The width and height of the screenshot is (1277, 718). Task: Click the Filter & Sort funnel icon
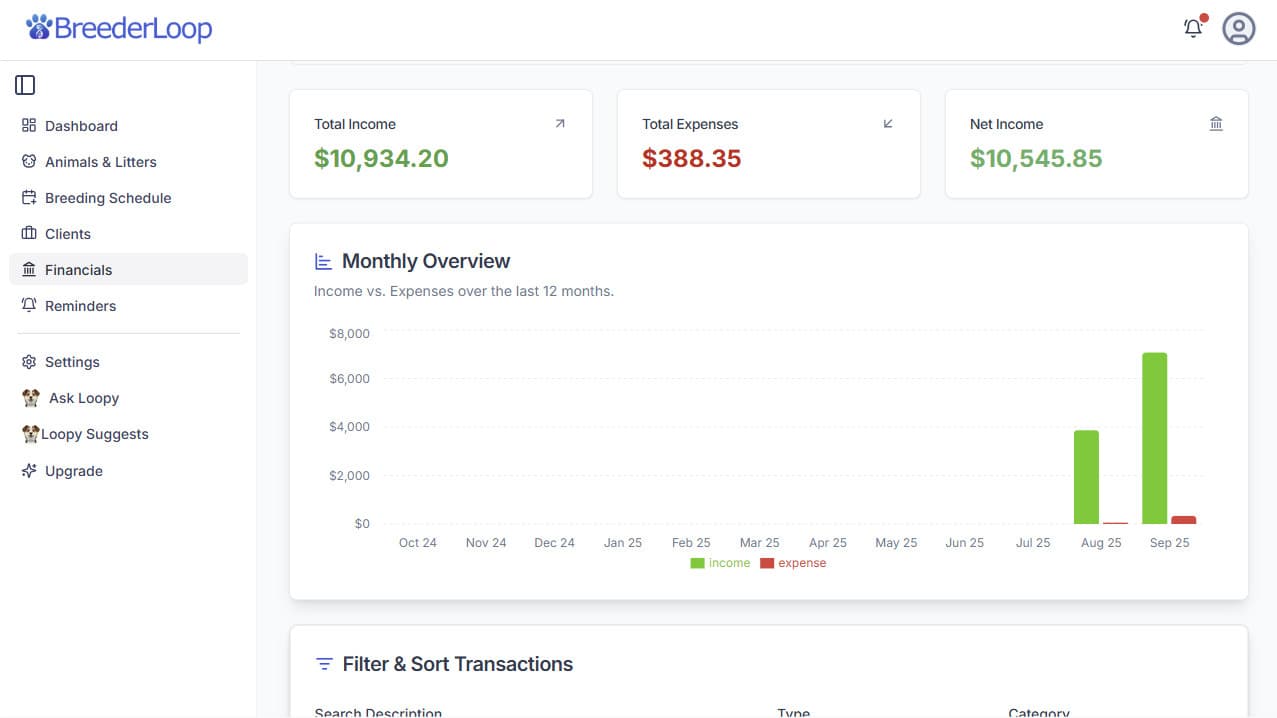pyautogui.click(x=324, y=664)
